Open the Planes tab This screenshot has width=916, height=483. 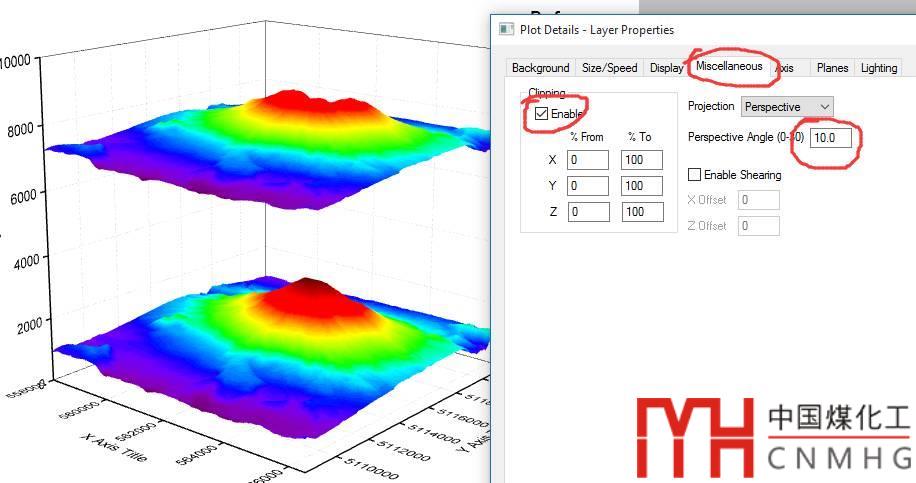(x=832, y=68)
